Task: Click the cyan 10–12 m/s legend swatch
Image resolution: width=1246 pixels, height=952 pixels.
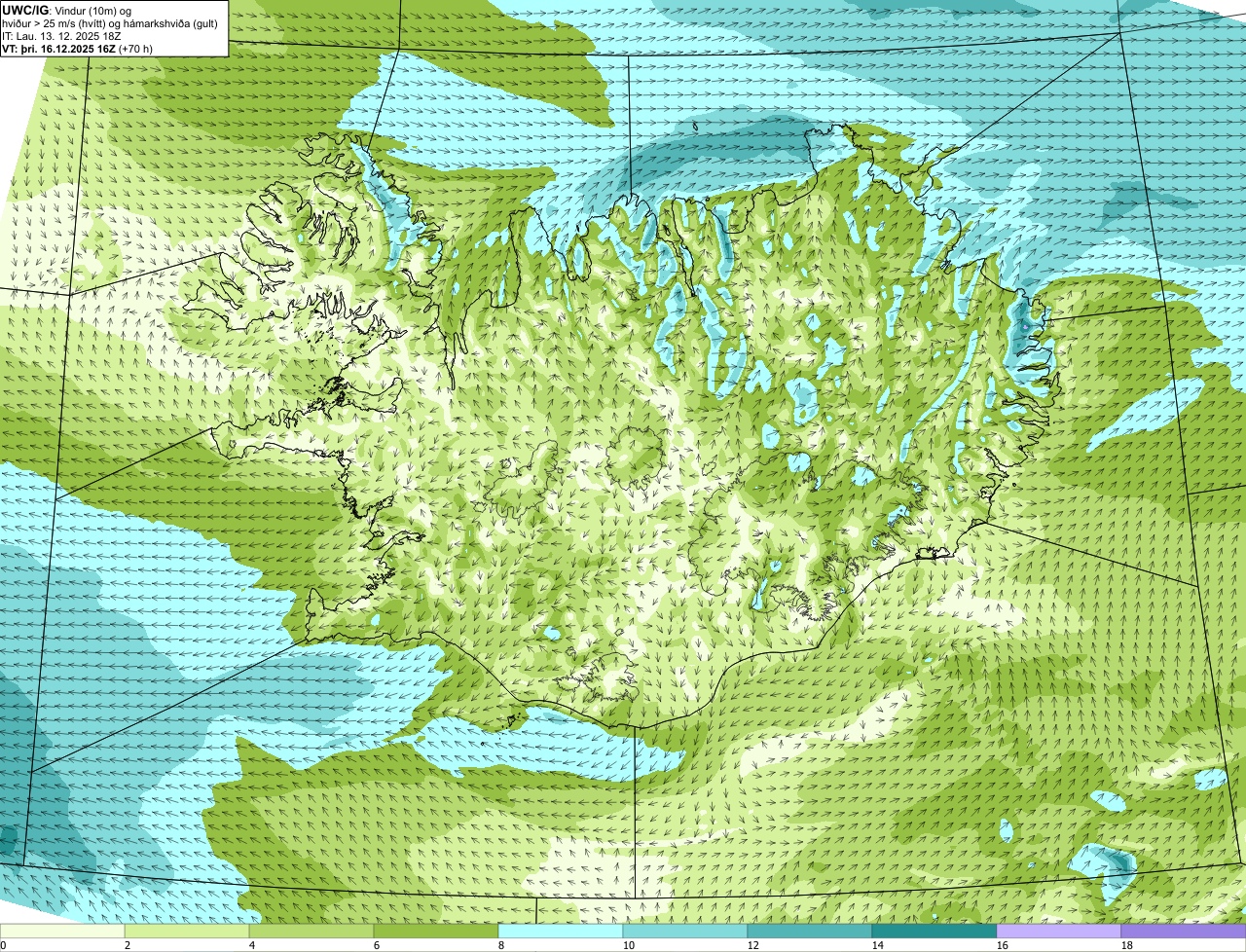Action: point(685,932)
